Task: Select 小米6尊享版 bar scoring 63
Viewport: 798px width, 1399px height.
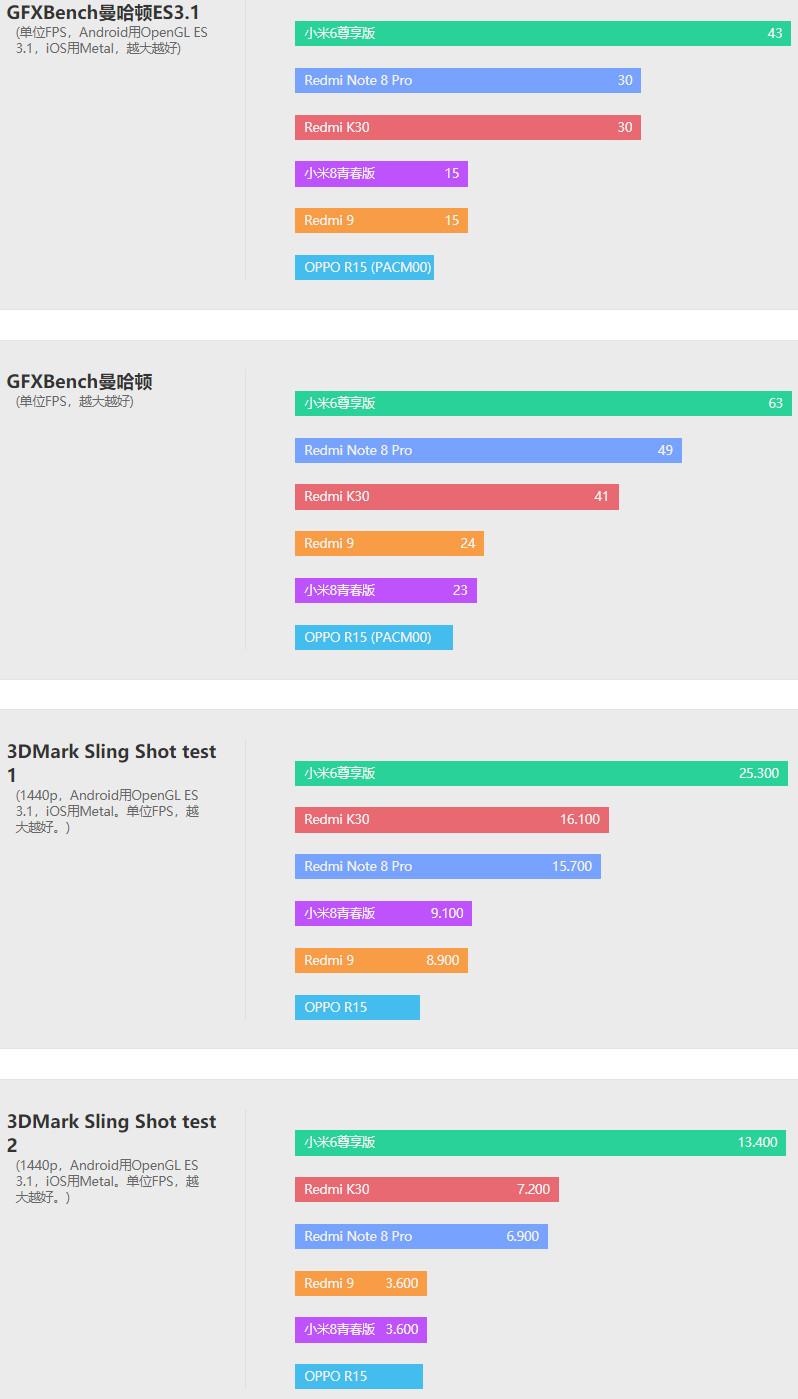Action: click(543, 403)
